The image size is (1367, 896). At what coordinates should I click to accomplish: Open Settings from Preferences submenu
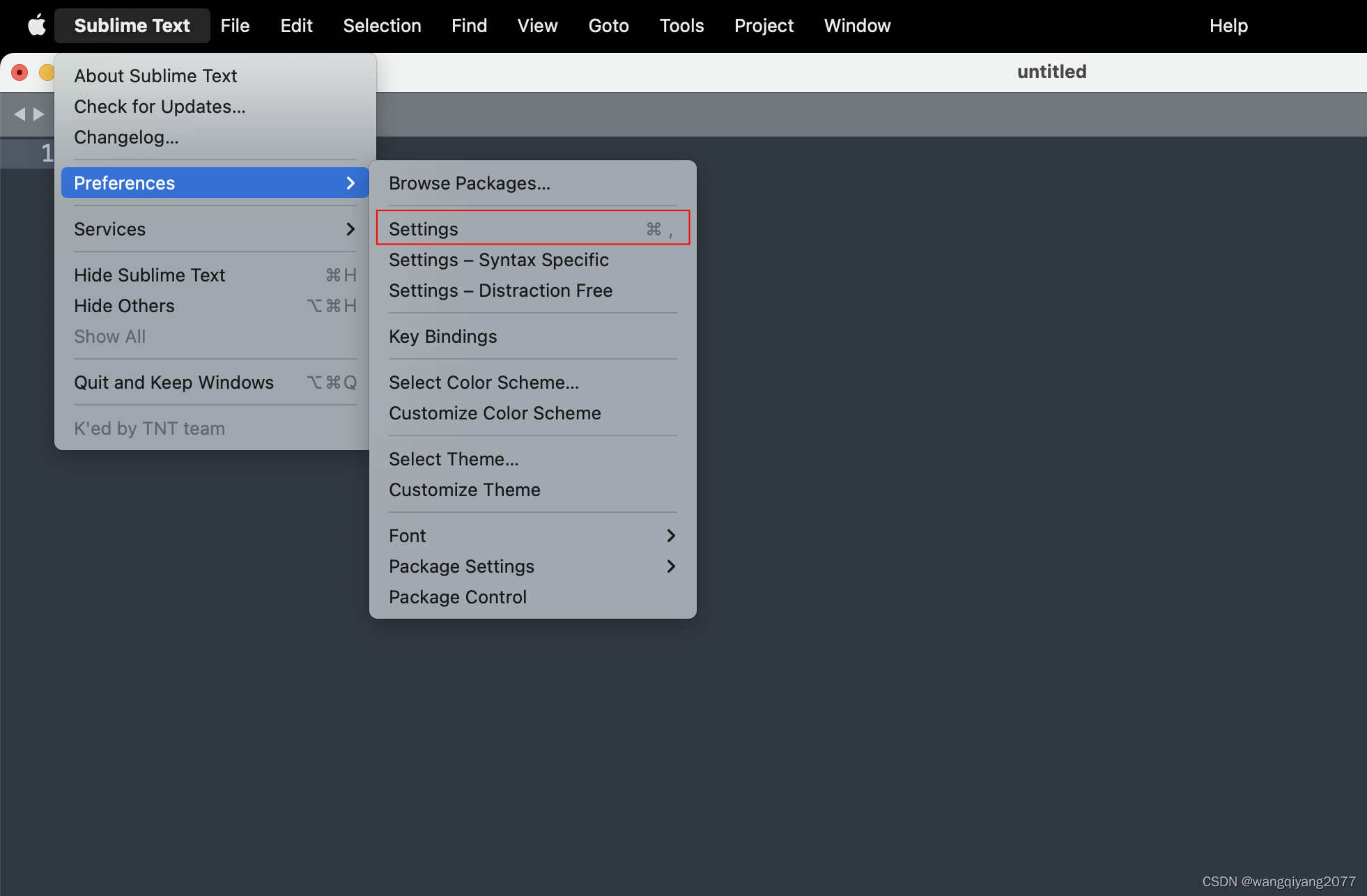[x=533, y=229]
